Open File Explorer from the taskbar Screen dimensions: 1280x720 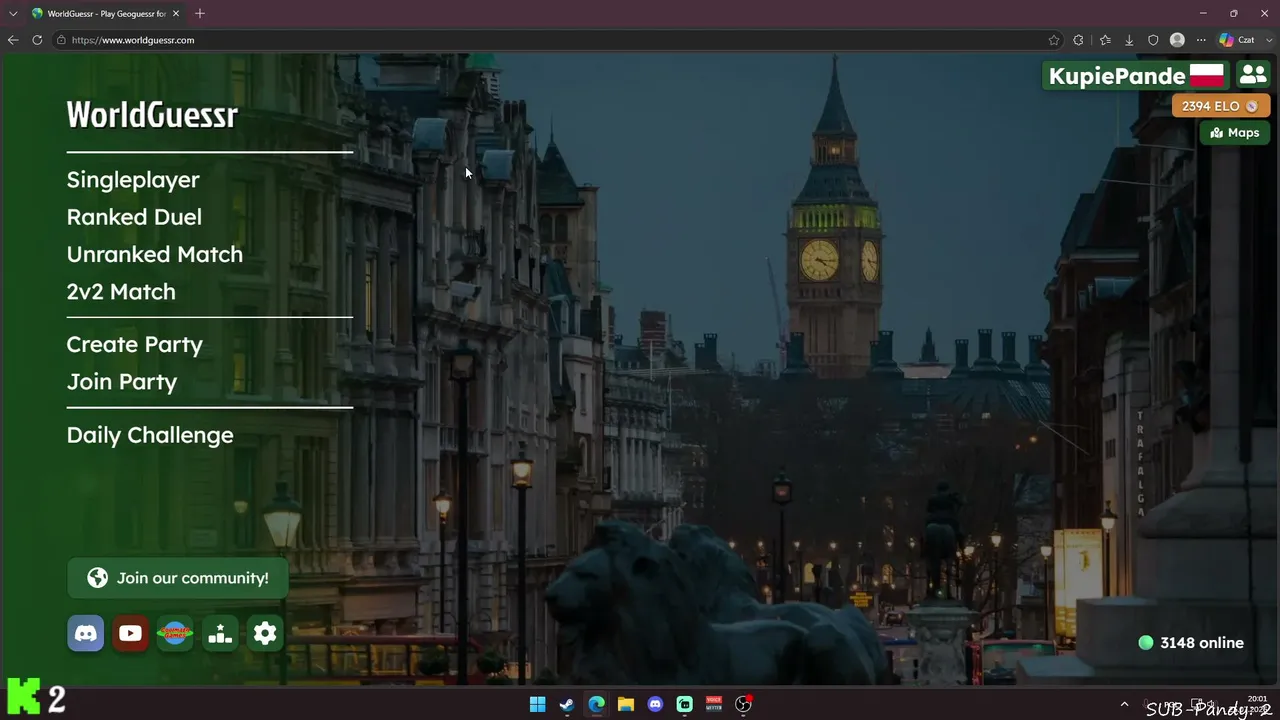click(x=626, y=704)
